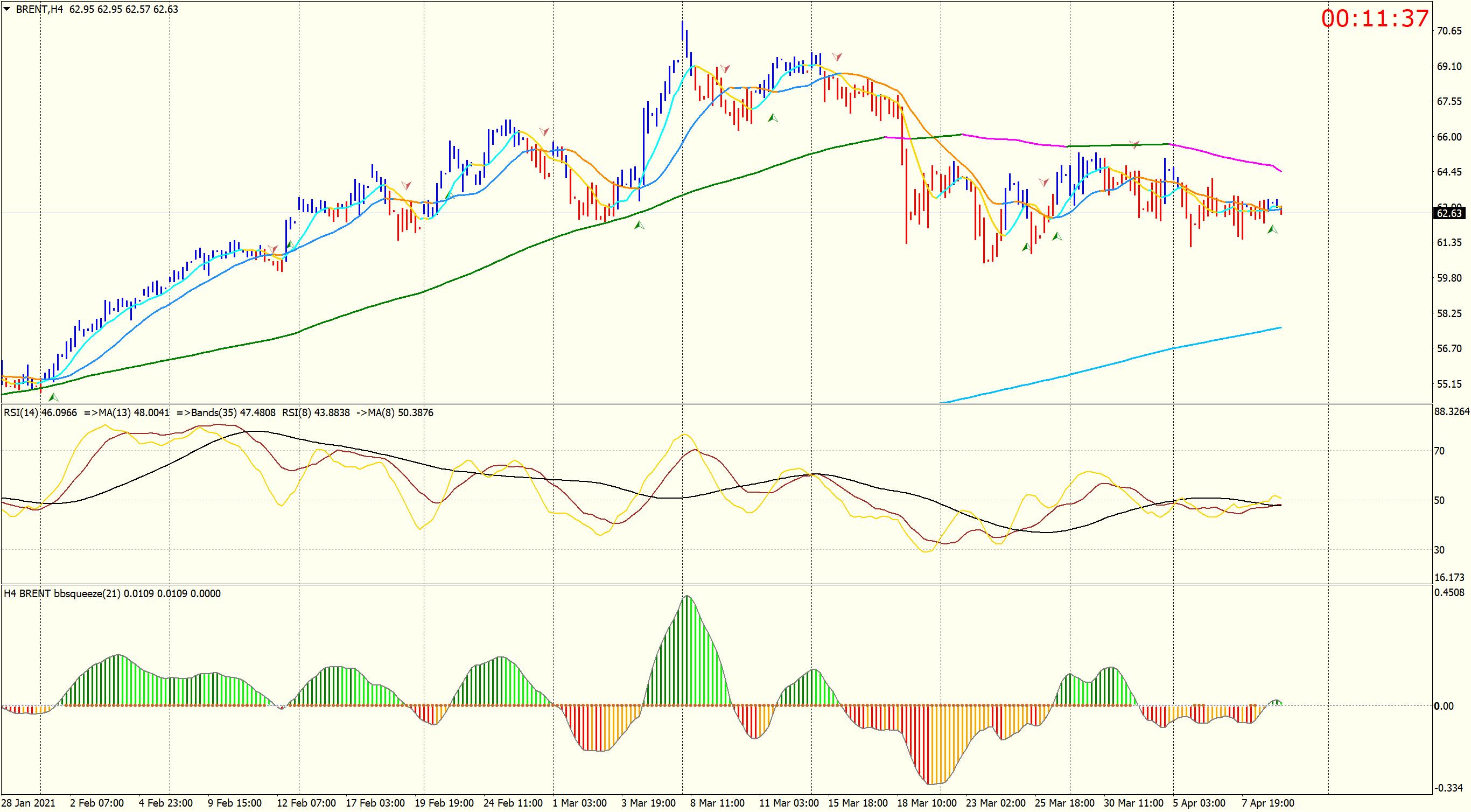This screenshot has width=1471, height=812.
Task: Click the 28 Jan 2021 date label
Action: (x=29, y=802)
